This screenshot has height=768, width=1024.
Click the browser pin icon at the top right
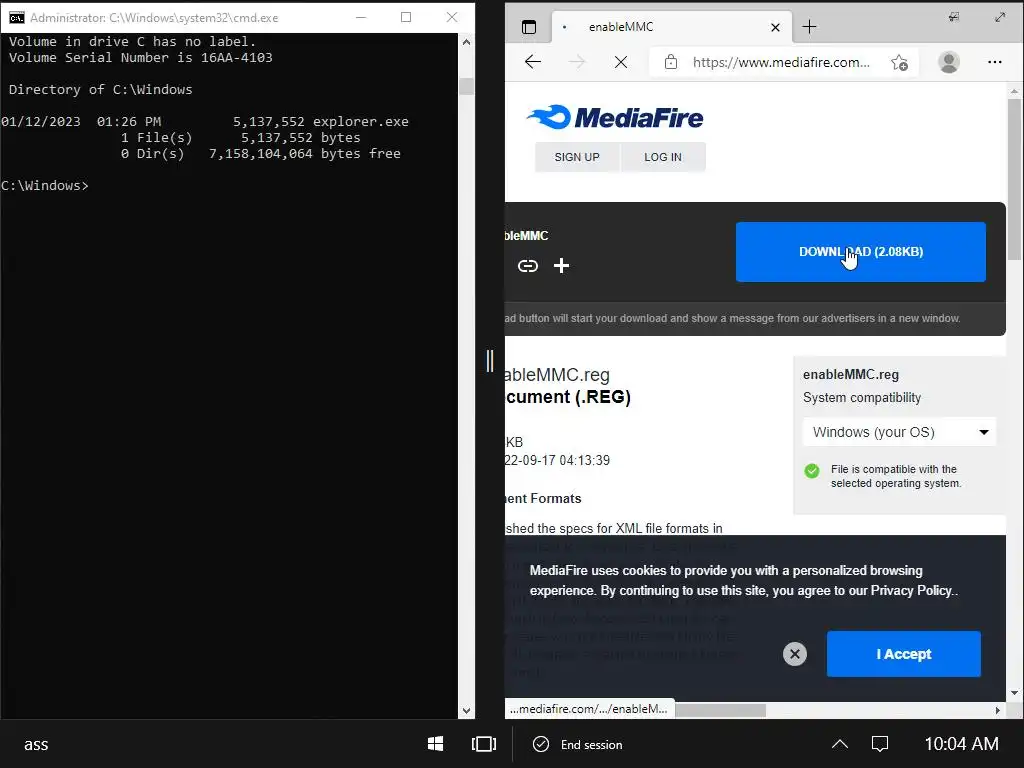point(953,17)
